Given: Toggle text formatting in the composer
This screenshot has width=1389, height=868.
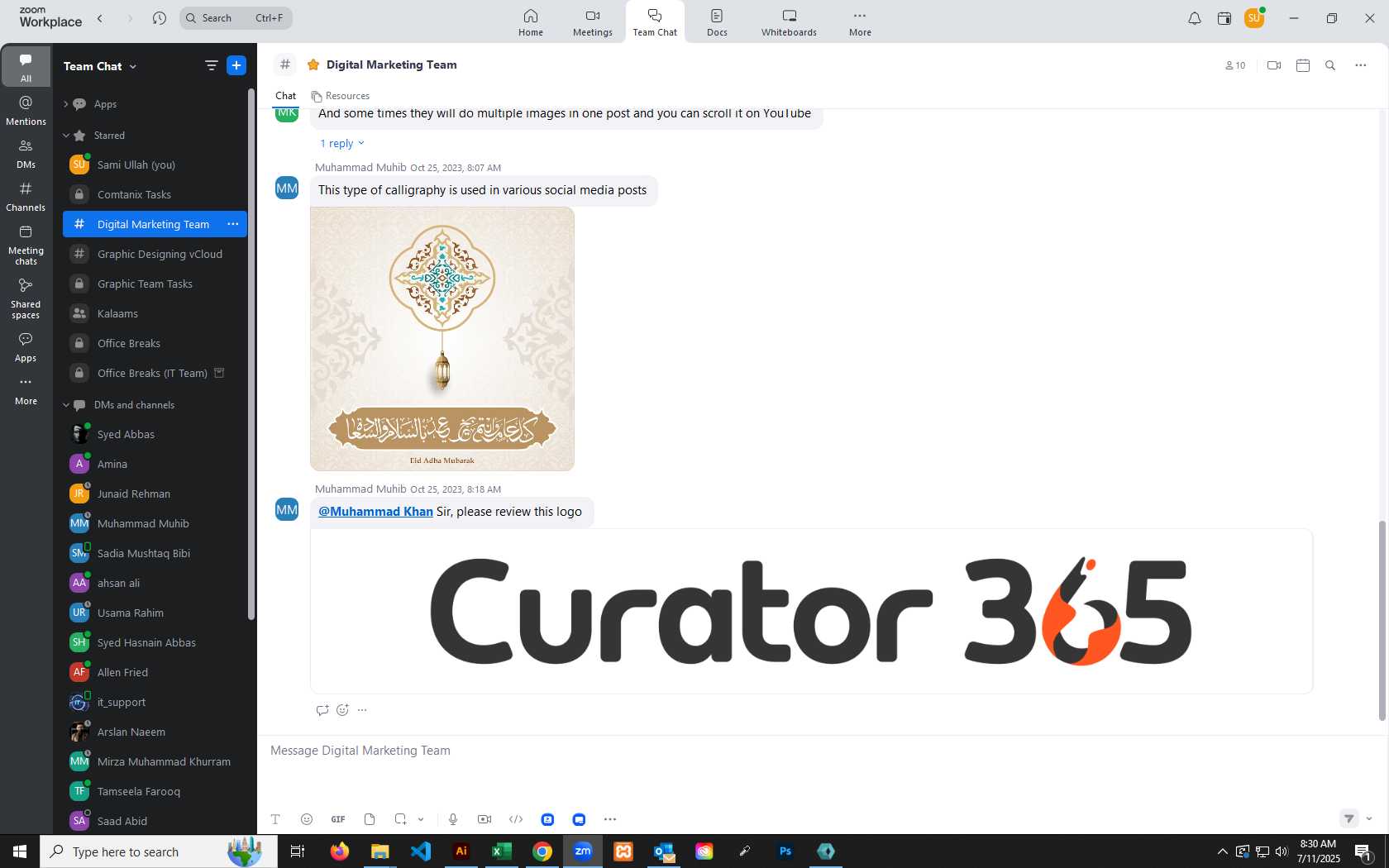Looking at the screenshot, I should [x=275, y=819].
